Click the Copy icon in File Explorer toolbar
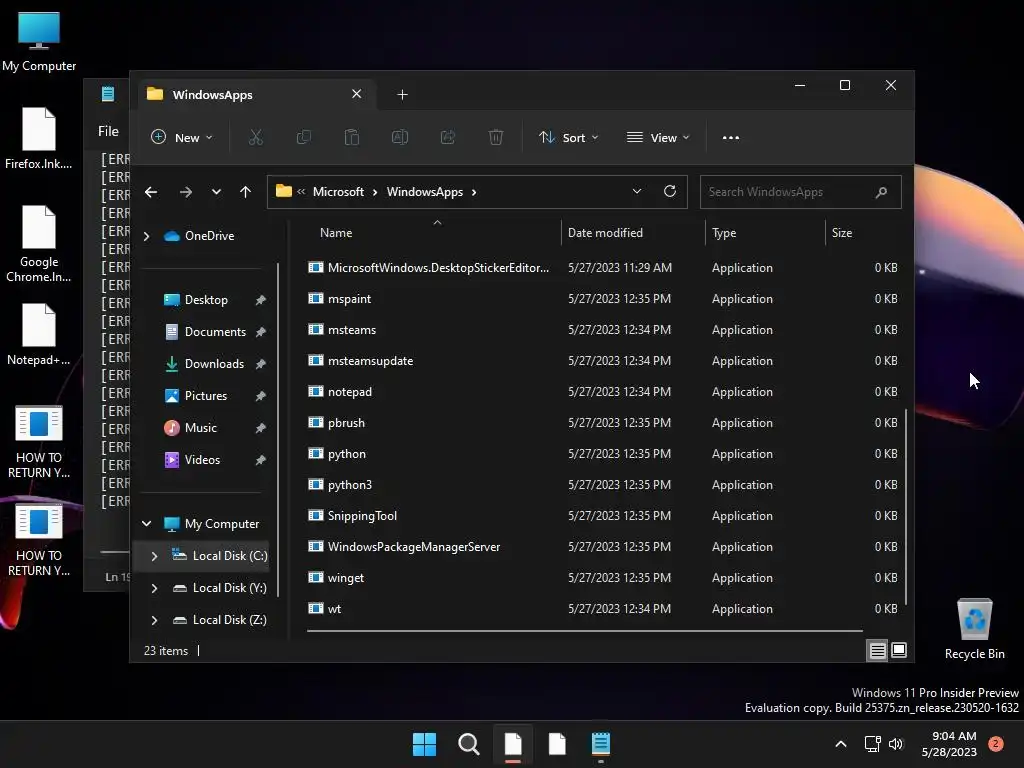Image resolution: width=1024 pixels, height=768 pixels. (304, 137)
